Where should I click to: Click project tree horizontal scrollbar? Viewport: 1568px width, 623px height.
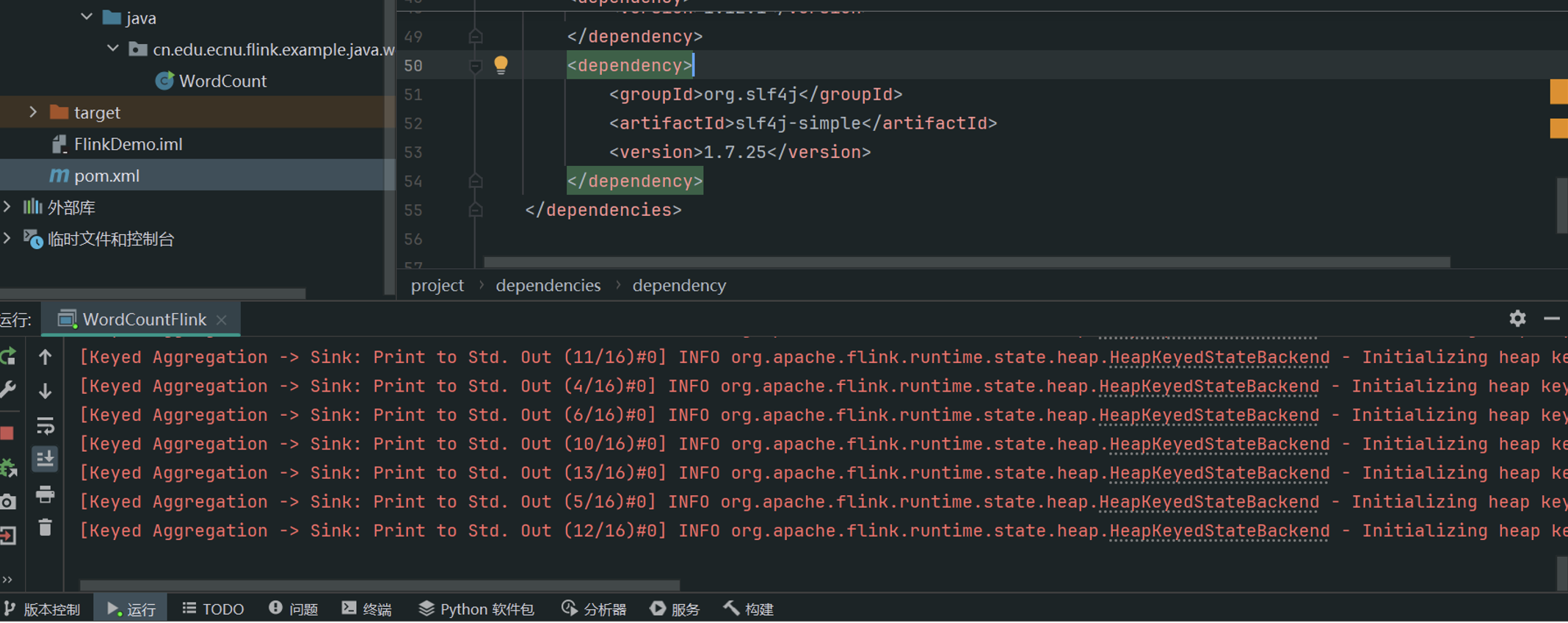[153, 293]
